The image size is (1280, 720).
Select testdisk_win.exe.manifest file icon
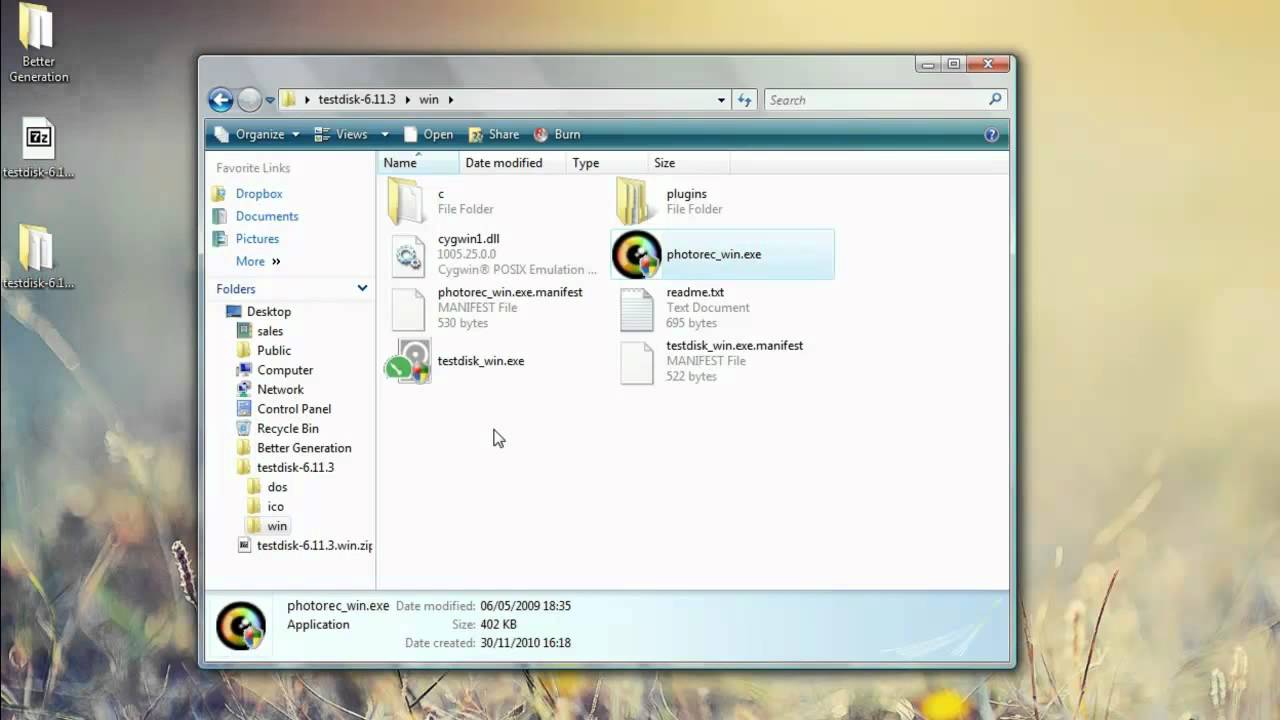click(x=636, y=363)
